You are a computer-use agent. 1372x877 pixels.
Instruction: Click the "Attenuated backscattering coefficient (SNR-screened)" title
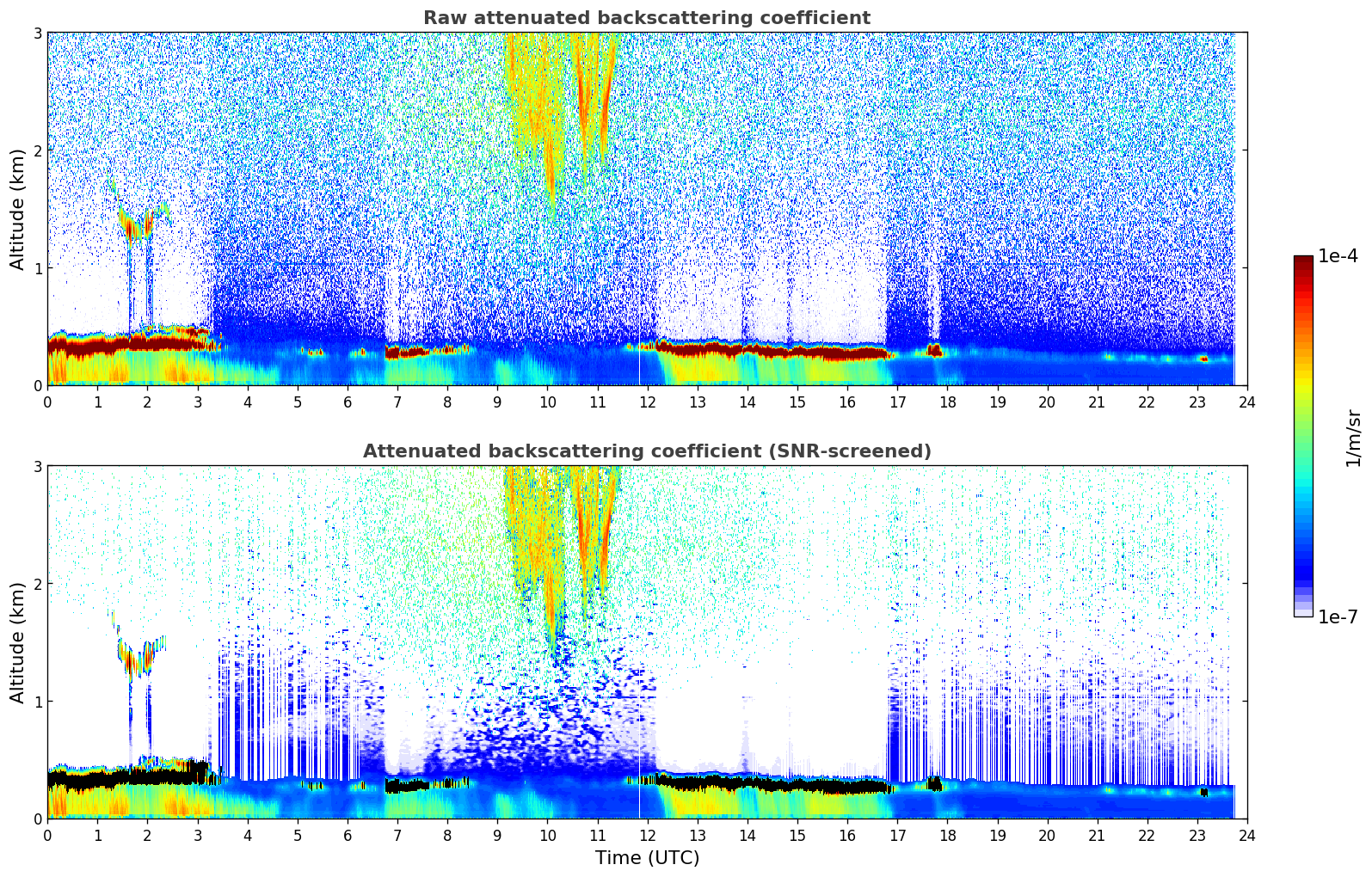coord(646,451)
